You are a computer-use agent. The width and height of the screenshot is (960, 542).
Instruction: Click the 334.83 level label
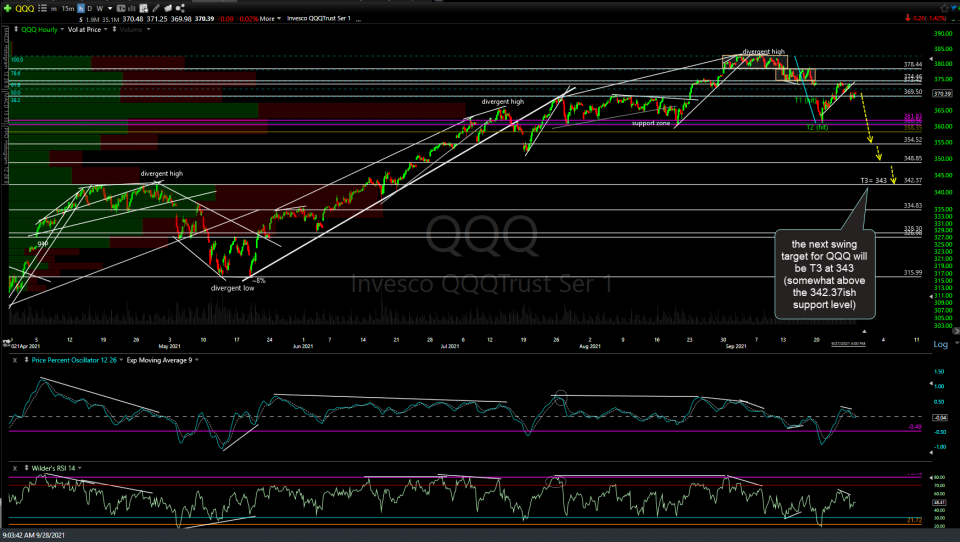(x=912, y=206)
